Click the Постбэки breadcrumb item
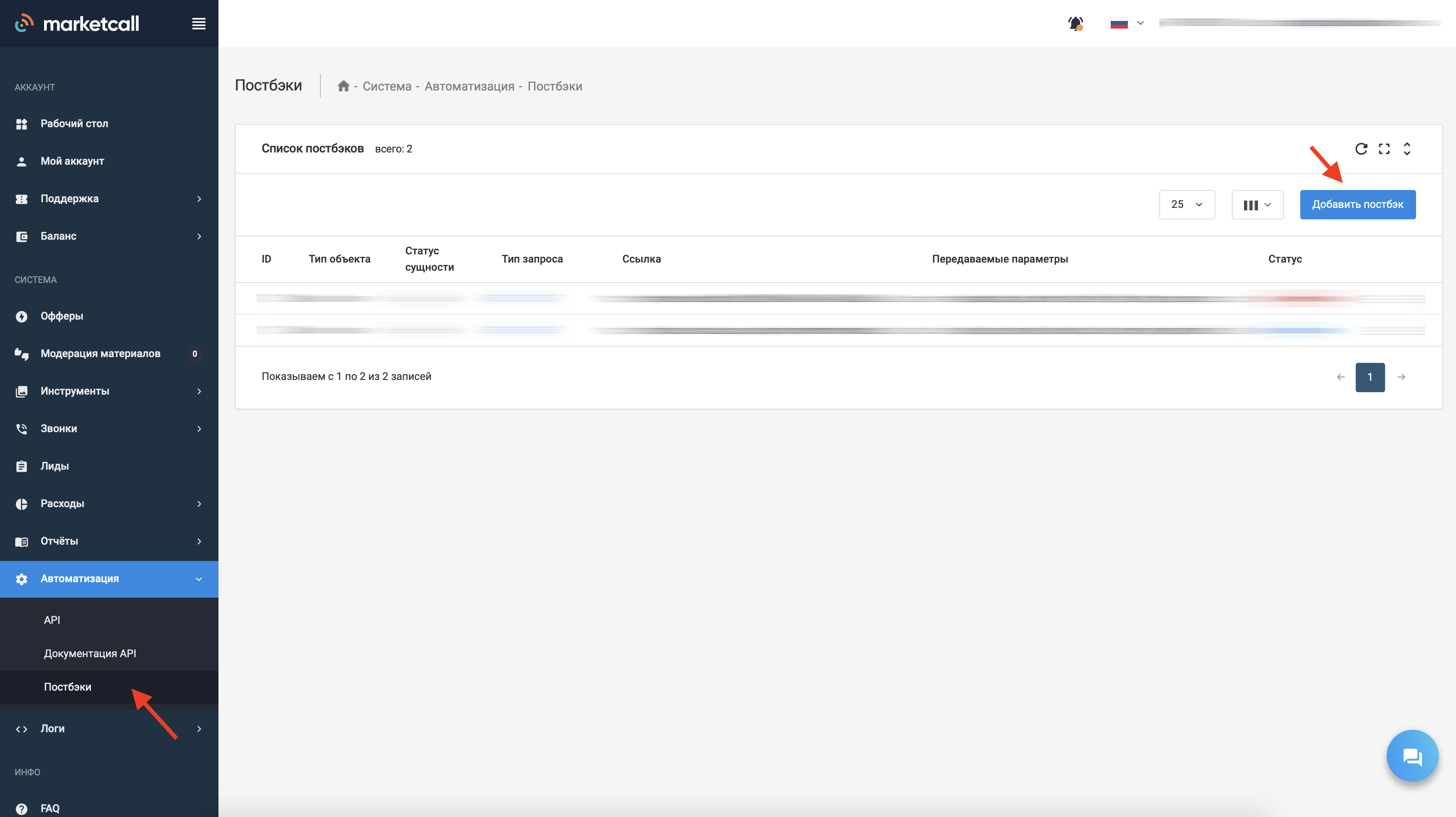The width and height of the screenshot is (1456, 817). [x=554, y=86]
